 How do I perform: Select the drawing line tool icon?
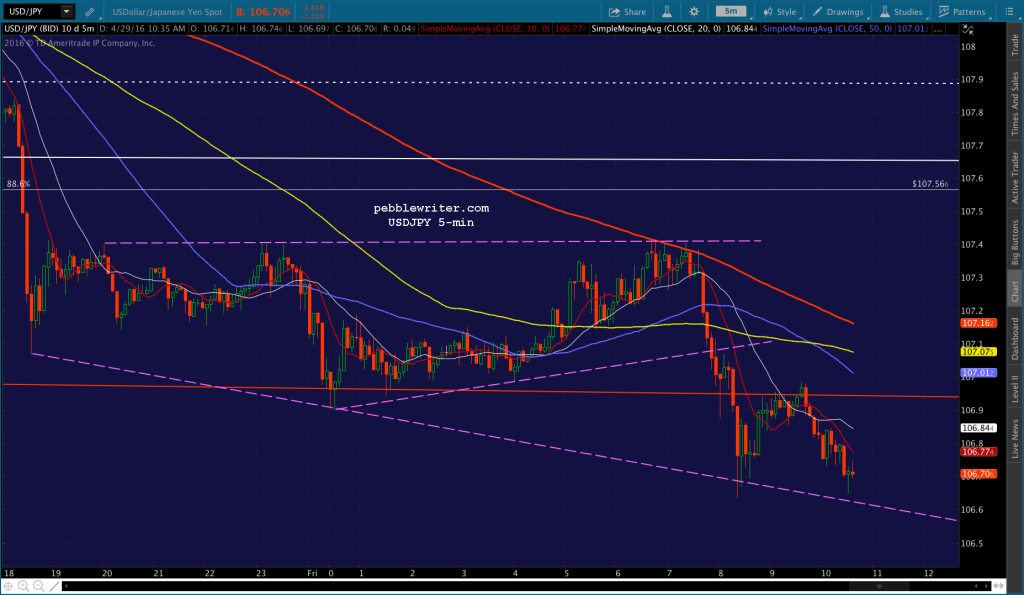(54, 586)
